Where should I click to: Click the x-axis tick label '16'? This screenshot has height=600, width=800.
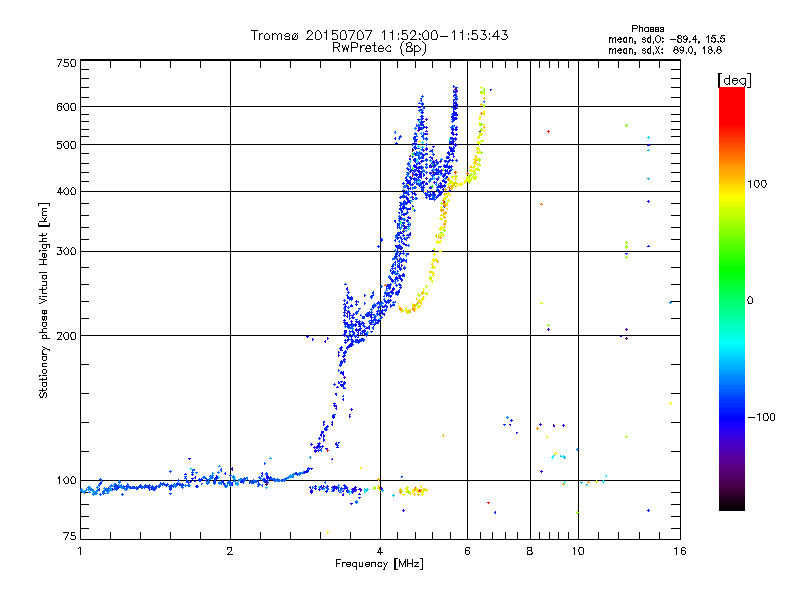click(x=680, y=551)
